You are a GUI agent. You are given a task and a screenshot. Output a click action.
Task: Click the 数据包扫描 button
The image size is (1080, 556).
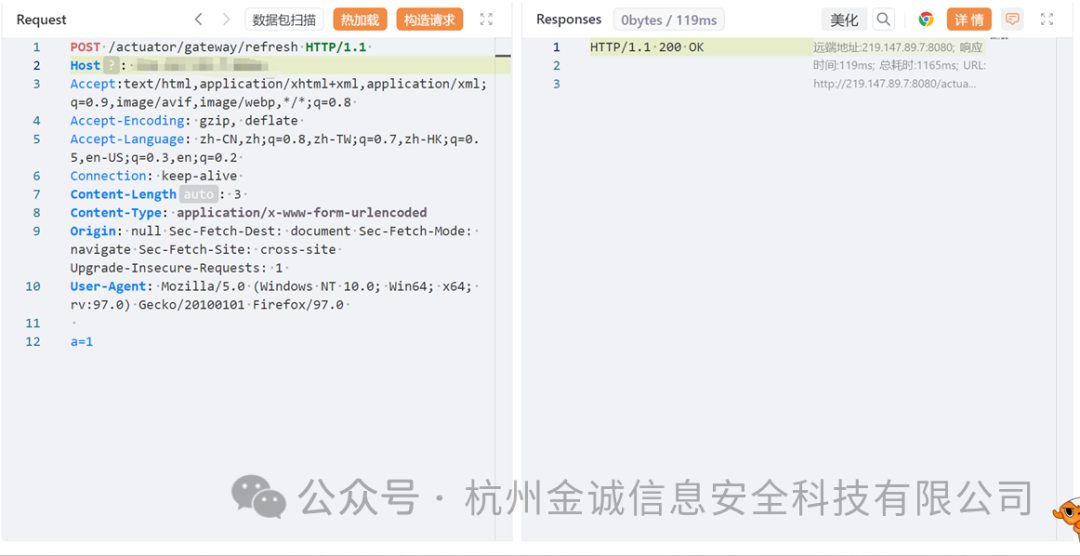284,19
